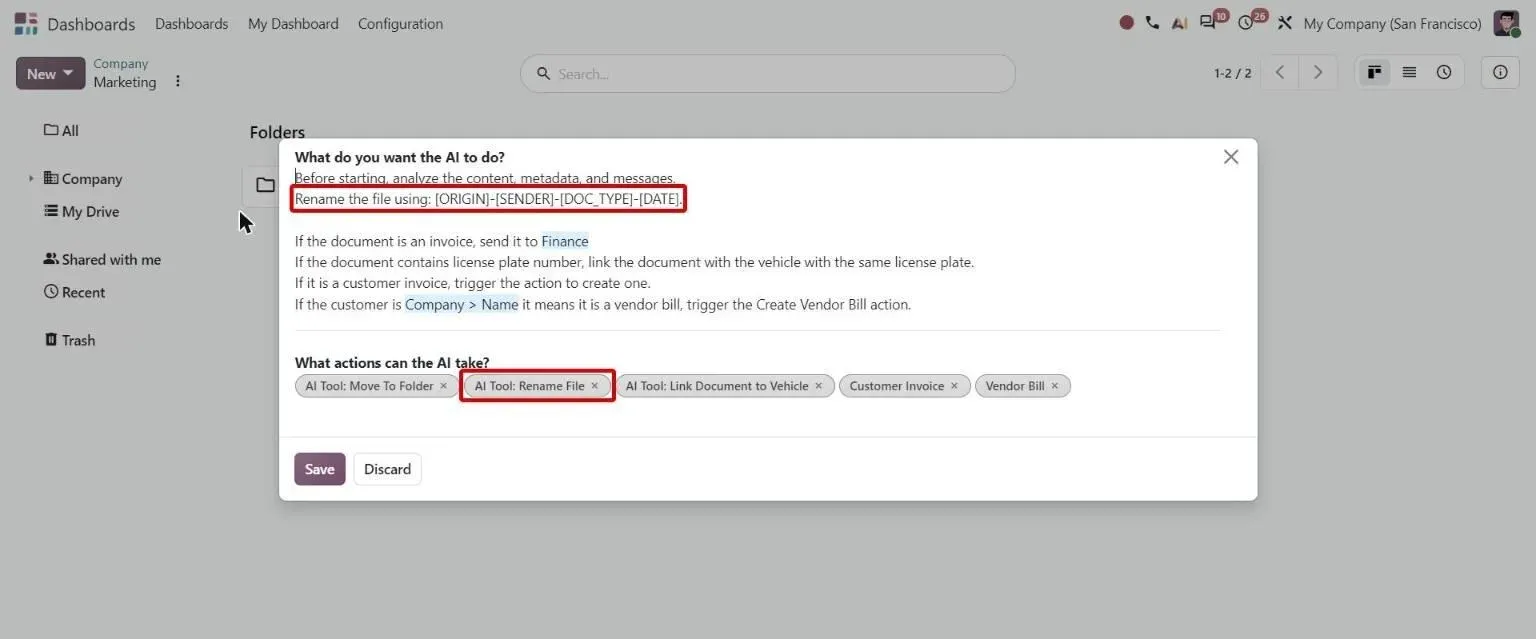Discard the AI instructions changes

387,469
